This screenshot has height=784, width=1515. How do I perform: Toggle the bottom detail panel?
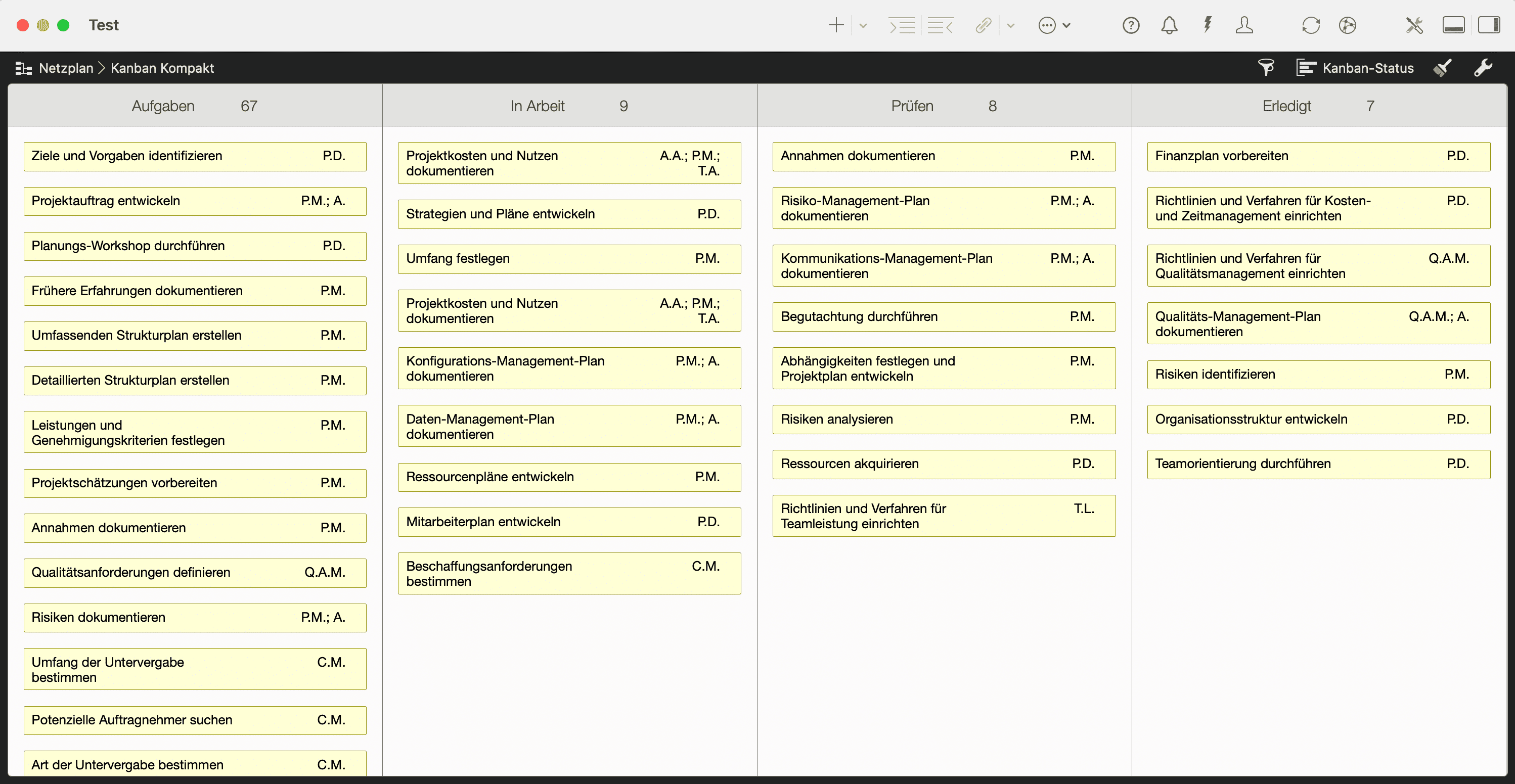point(1454,25)
